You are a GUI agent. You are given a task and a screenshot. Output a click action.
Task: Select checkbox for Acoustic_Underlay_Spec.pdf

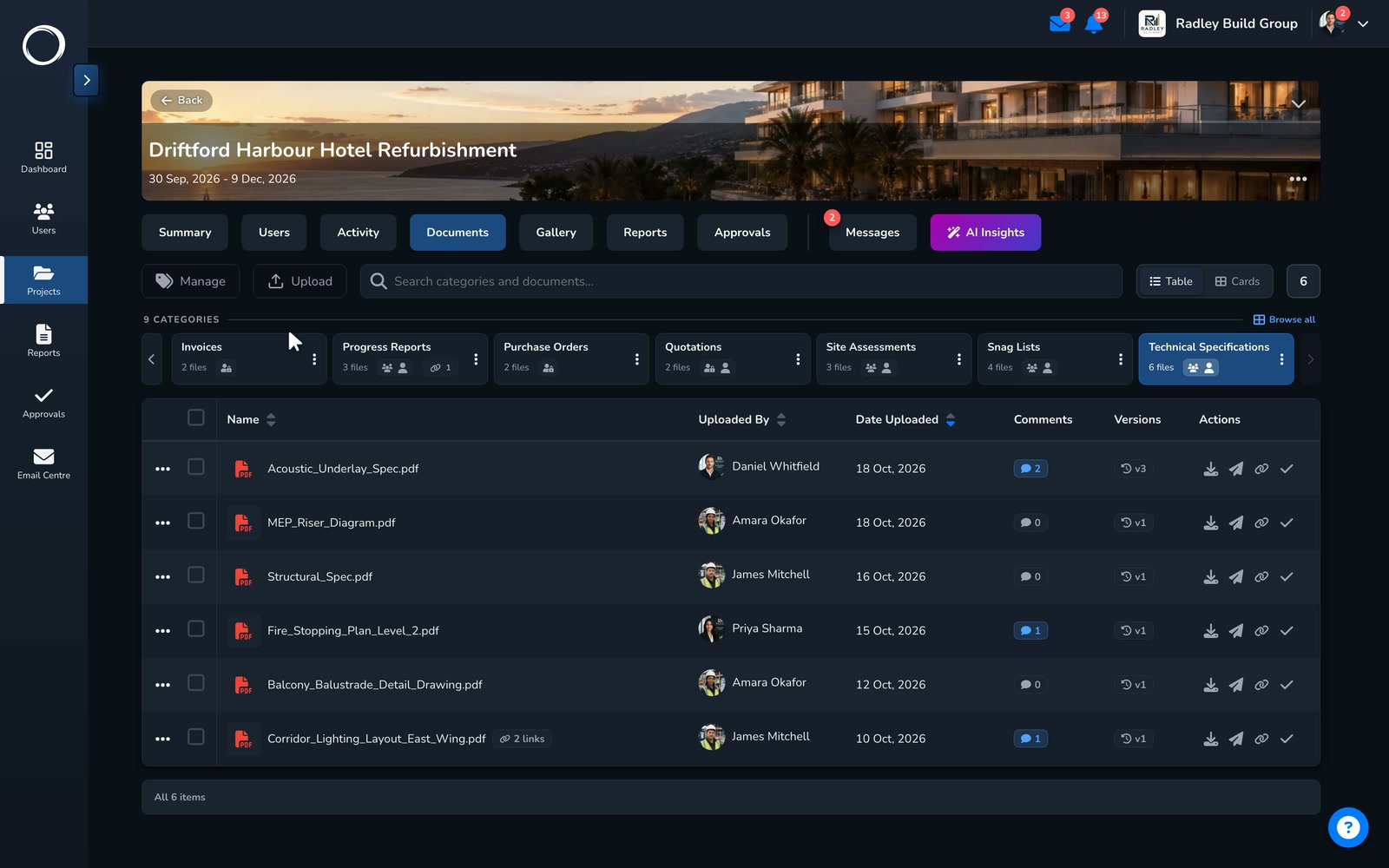(x=196, y=467)
